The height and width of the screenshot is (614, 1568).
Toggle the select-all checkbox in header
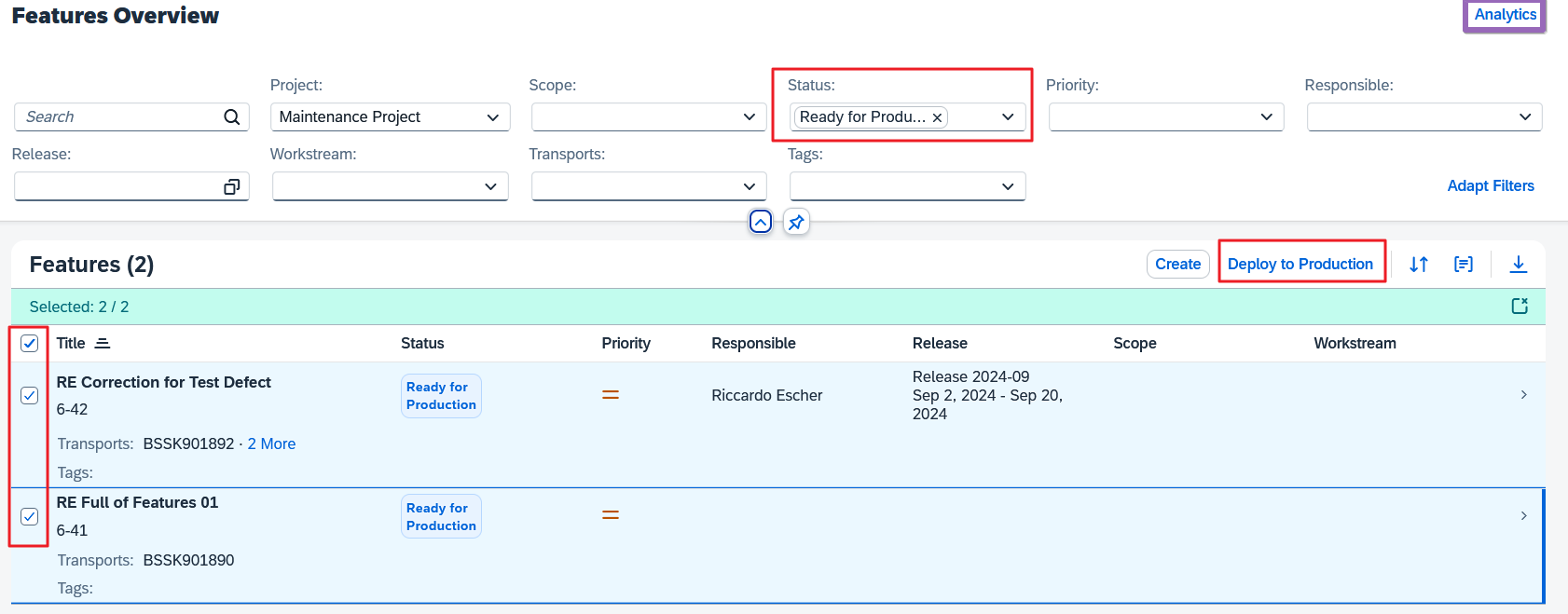click(30, 344)
